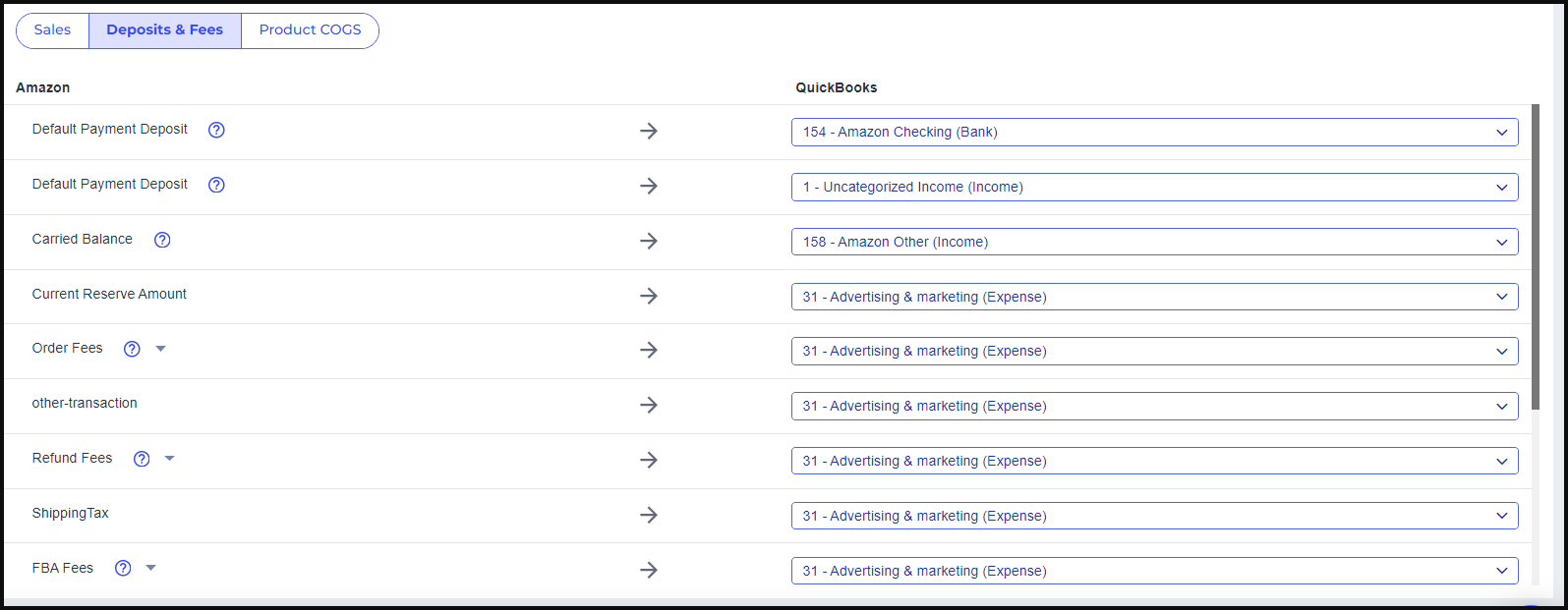This screenshot has width=1568, height=610.
Task: Click the Refund Fees question mark icon
Action: [142, 459]
